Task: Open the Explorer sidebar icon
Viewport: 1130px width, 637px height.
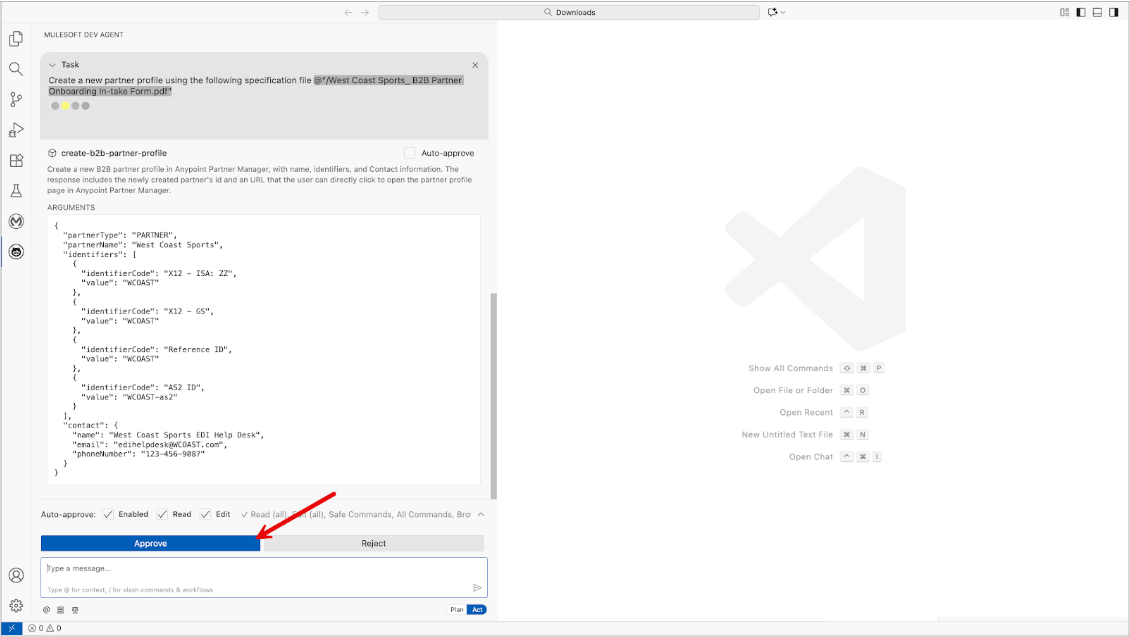Action: [x=16, y=39]
